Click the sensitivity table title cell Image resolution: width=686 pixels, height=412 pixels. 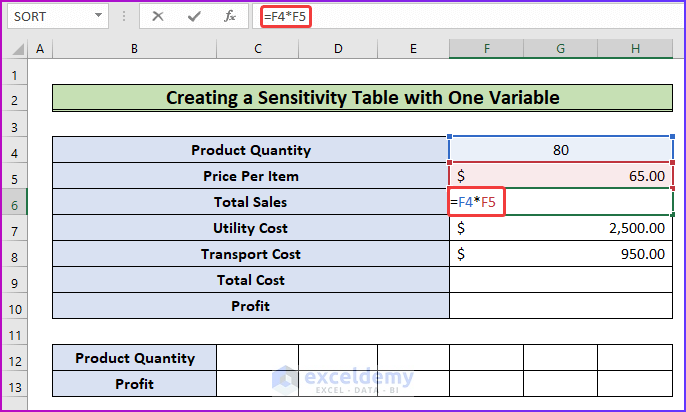click(361, 98)
